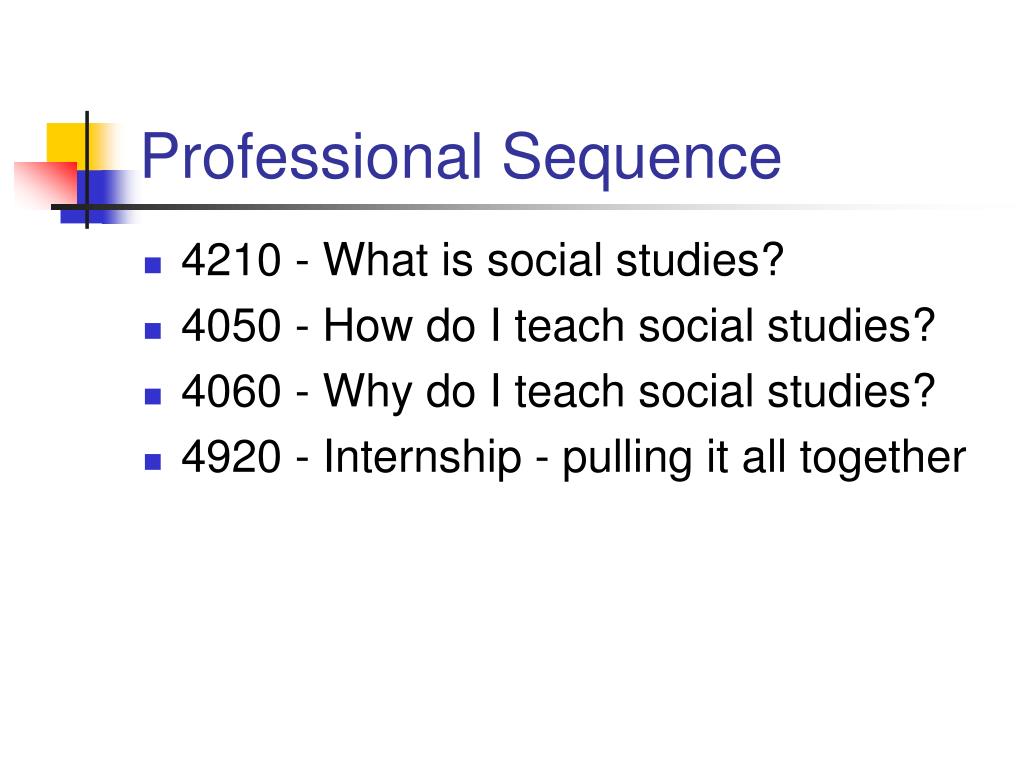Select the word 'Professional' in the title

(312, 156)
